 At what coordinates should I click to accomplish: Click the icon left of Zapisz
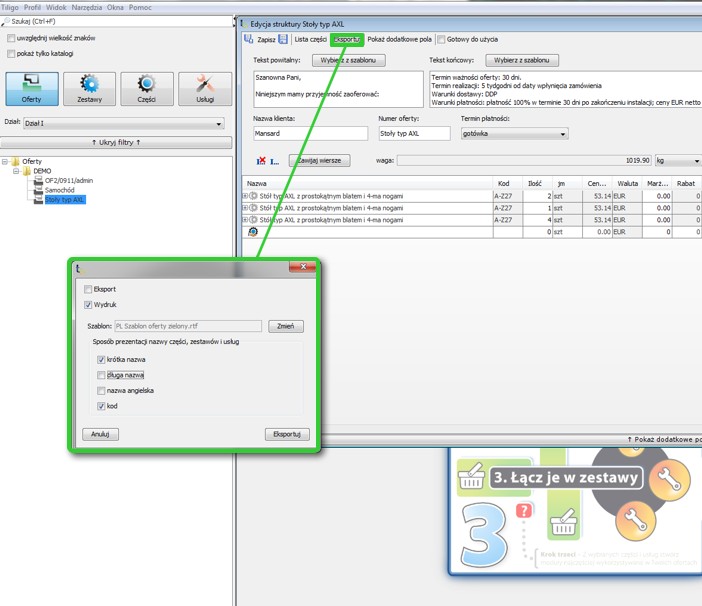point(248,39)
